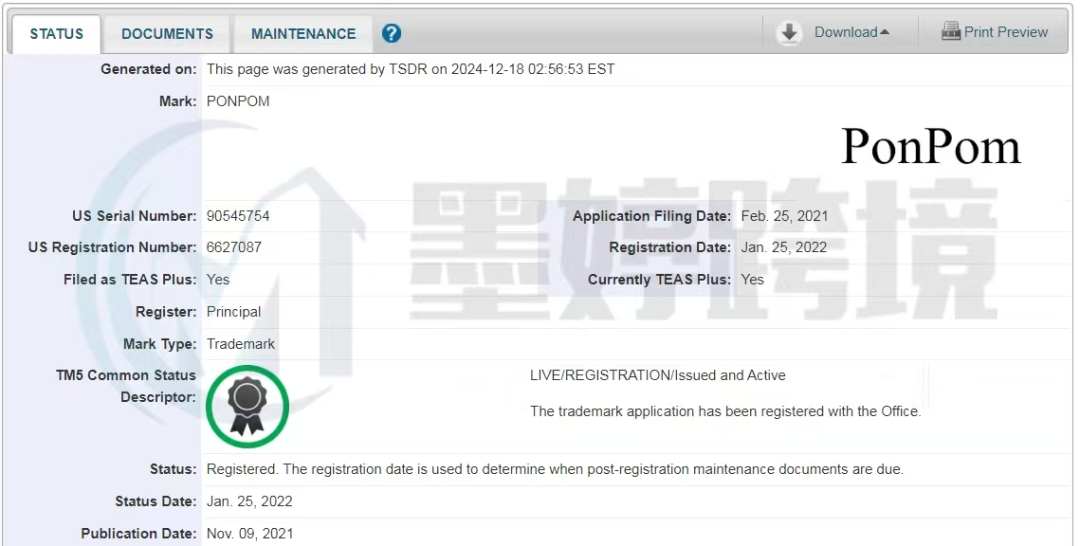Click the Mark value PONPOM

pyautogui.click(x=238, y=101)
